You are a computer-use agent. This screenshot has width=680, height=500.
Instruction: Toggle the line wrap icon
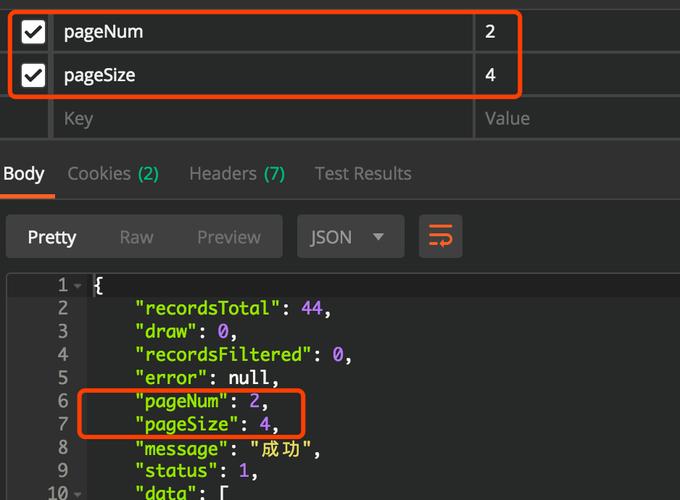tap(440, 237)
